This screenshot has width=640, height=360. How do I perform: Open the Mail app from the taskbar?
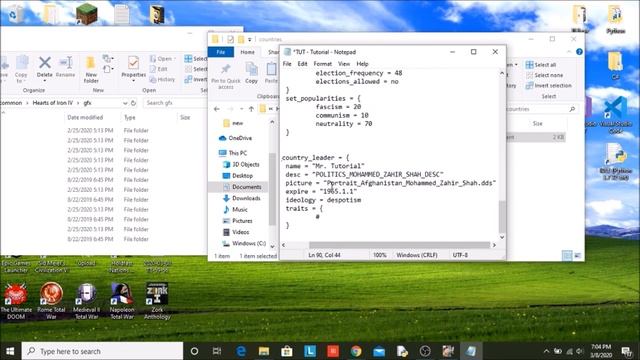point(379,351)
